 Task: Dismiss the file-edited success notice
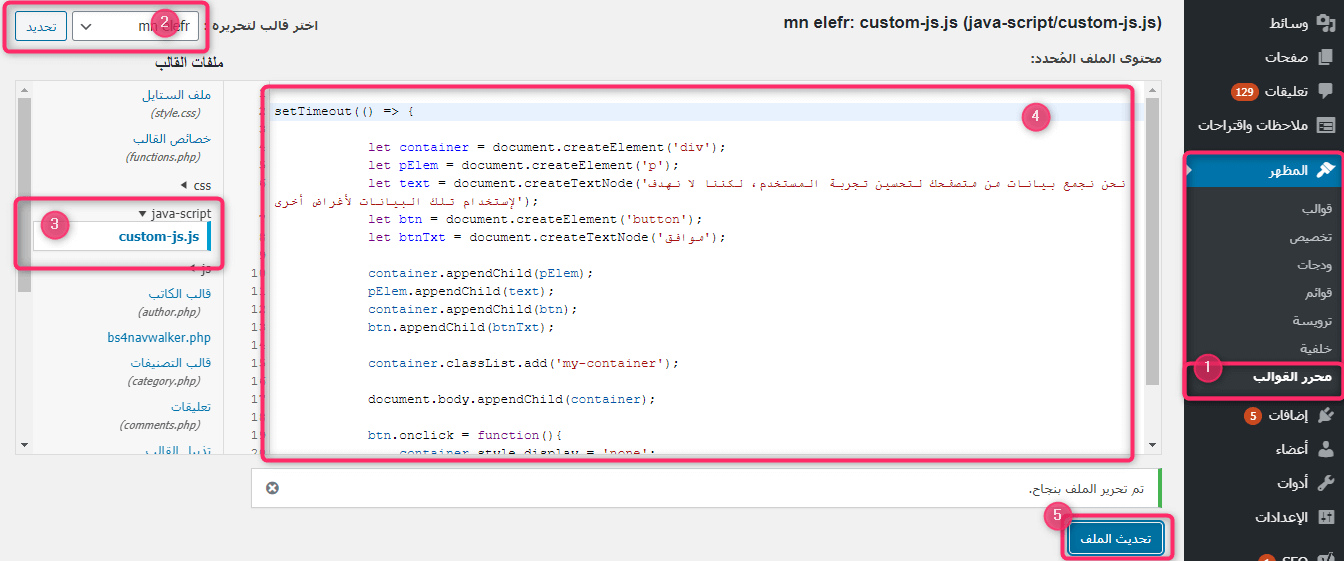click(x=272, y=488)
